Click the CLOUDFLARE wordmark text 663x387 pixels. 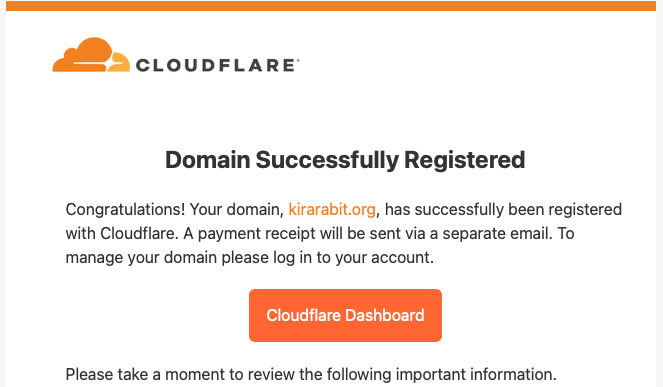coord(215,66)
